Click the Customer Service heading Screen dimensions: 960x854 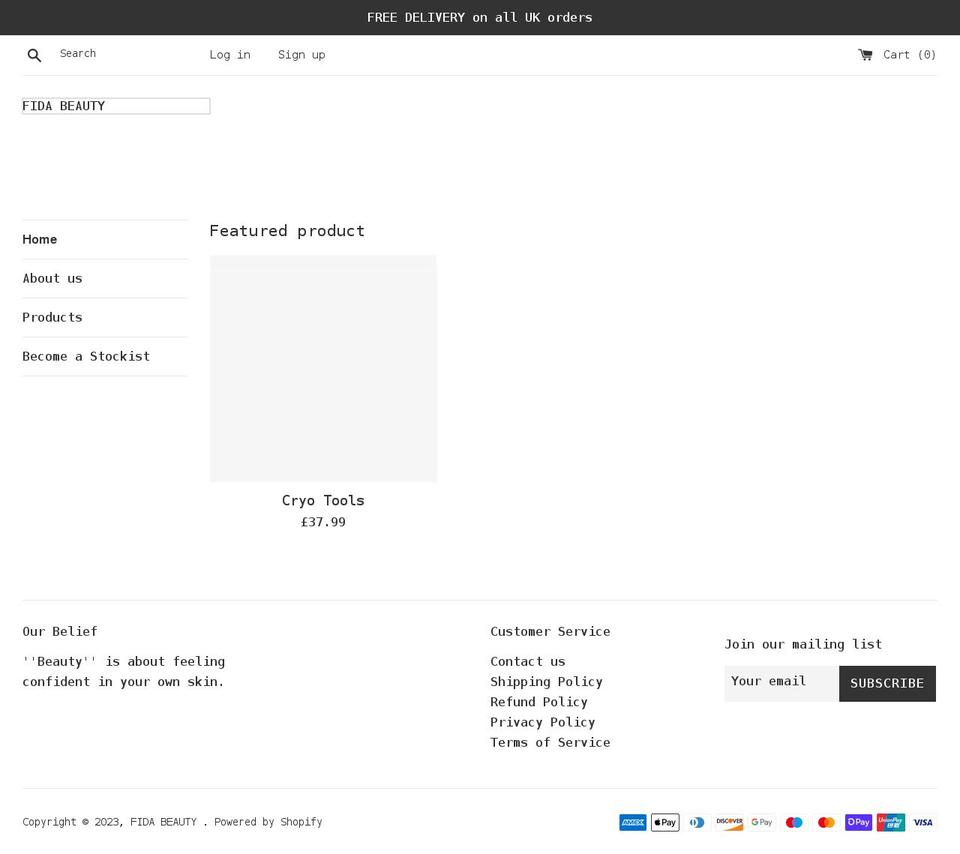(x=550, y=631)
